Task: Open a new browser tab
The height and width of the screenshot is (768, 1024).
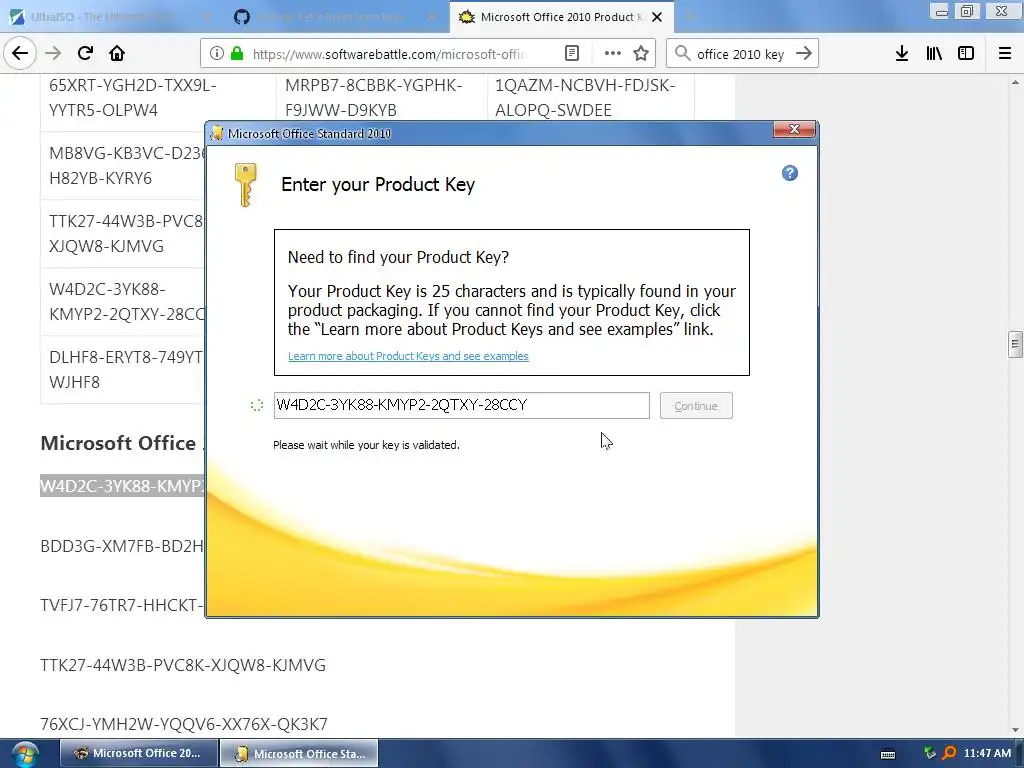Action: click(x=690, y=17)
